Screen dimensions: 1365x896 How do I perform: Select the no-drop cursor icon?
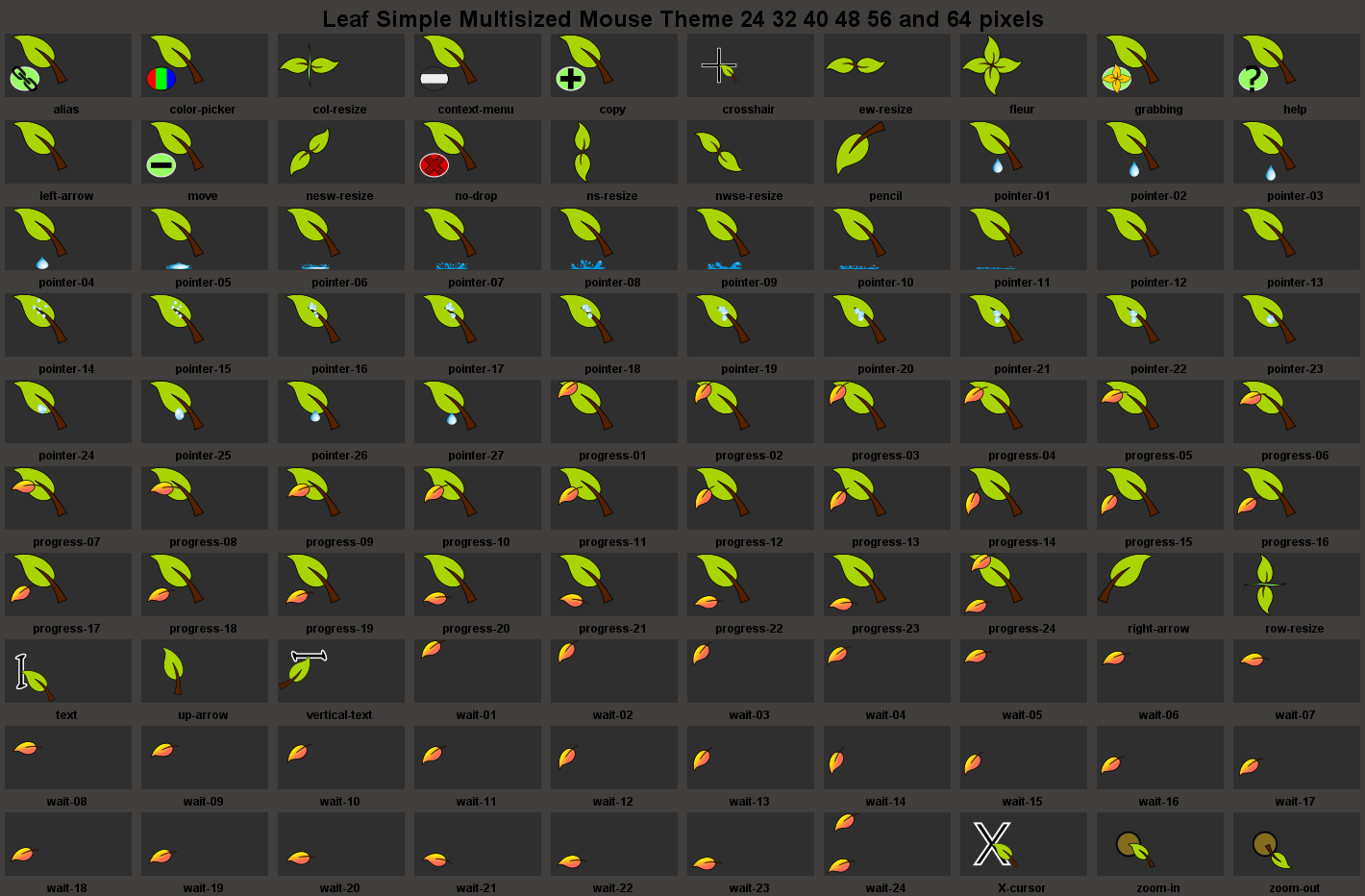click(x=478, y=152)
